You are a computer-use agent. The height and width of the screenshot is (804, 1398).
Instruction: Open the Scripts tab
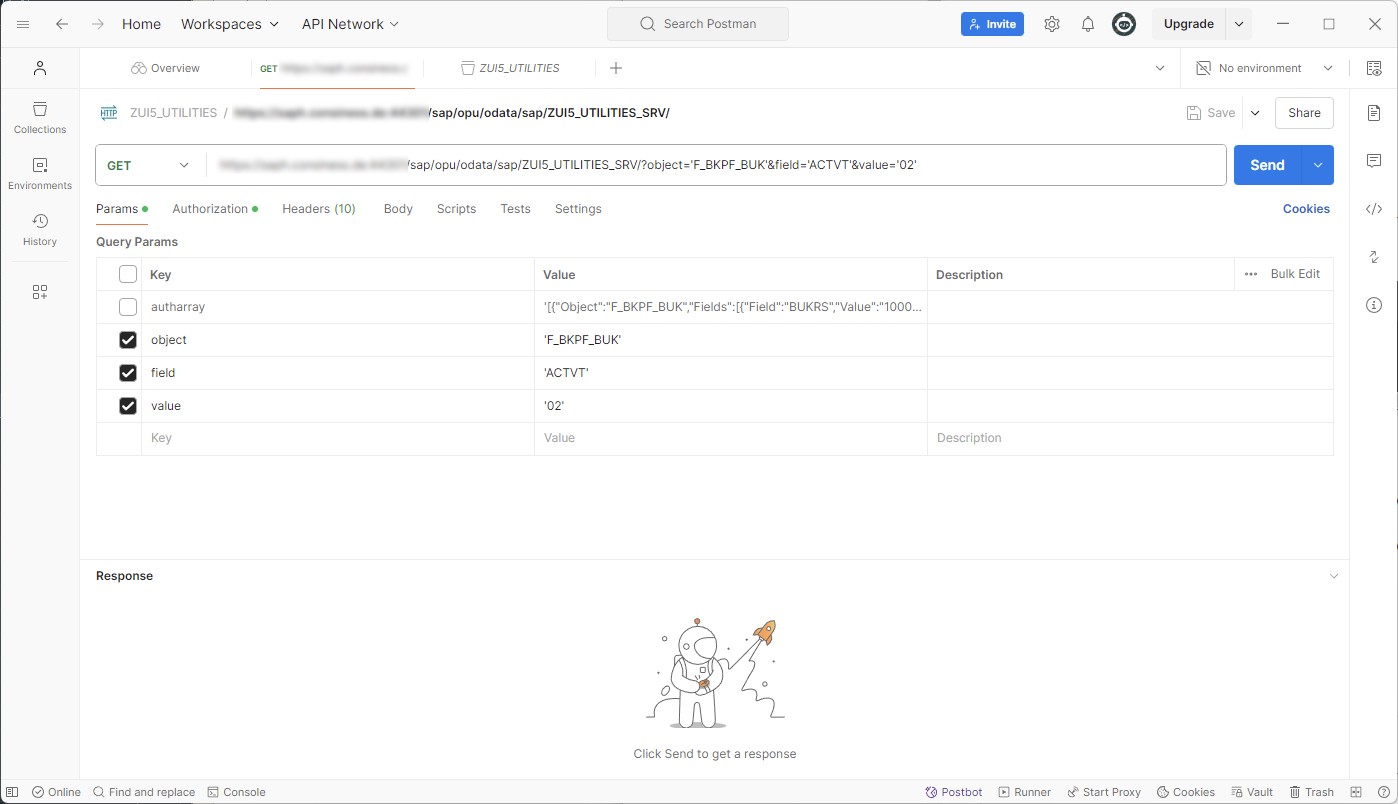[x=456, y=209]
